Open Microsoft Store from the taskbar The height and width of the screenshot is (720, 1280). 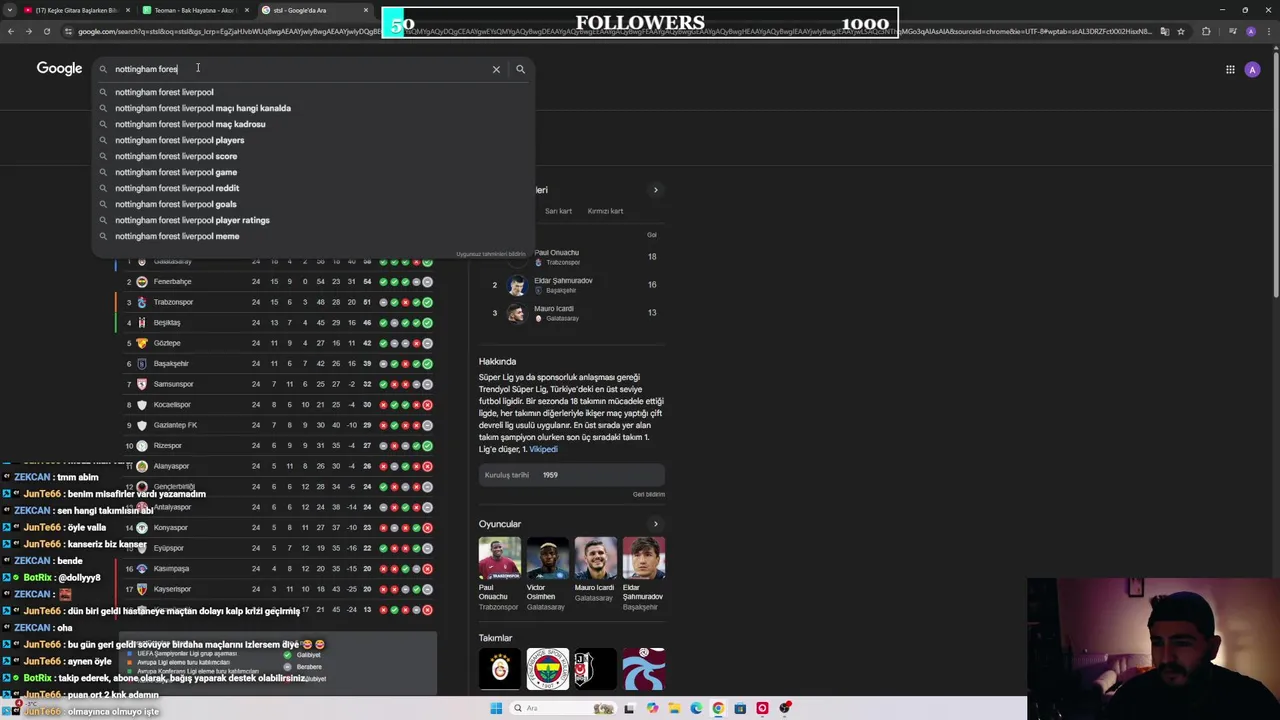point(740,708)
